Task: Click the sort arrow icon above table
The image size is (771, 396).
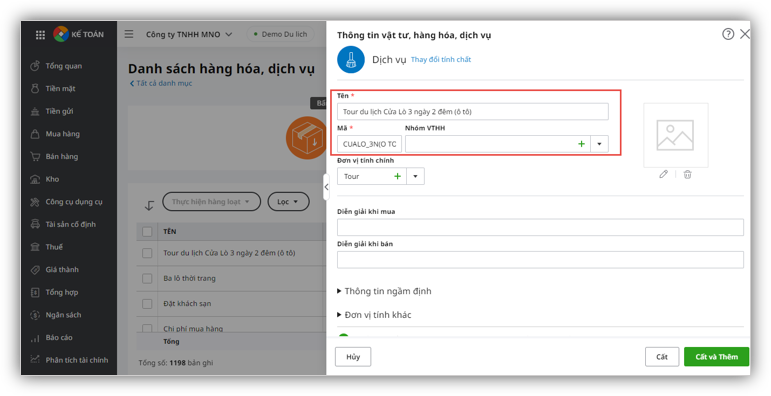Action: (x=149, y=205)
